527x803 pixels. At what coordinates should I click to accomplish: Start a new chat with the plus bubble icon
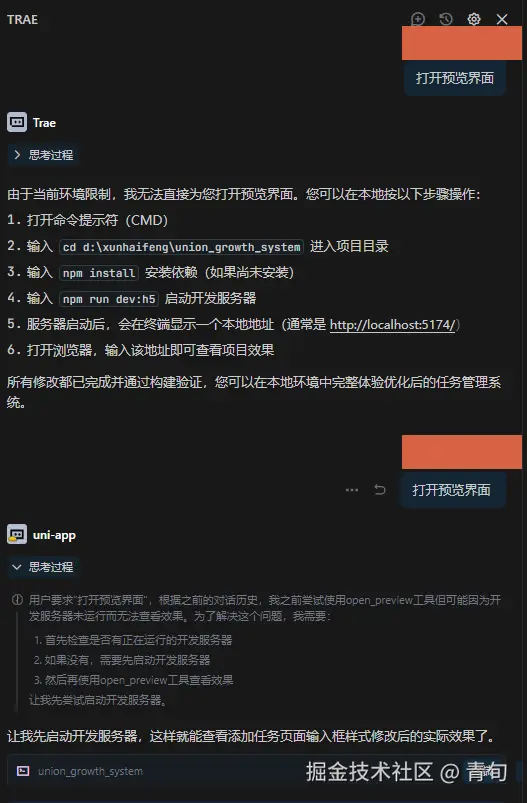pos(418,19)
